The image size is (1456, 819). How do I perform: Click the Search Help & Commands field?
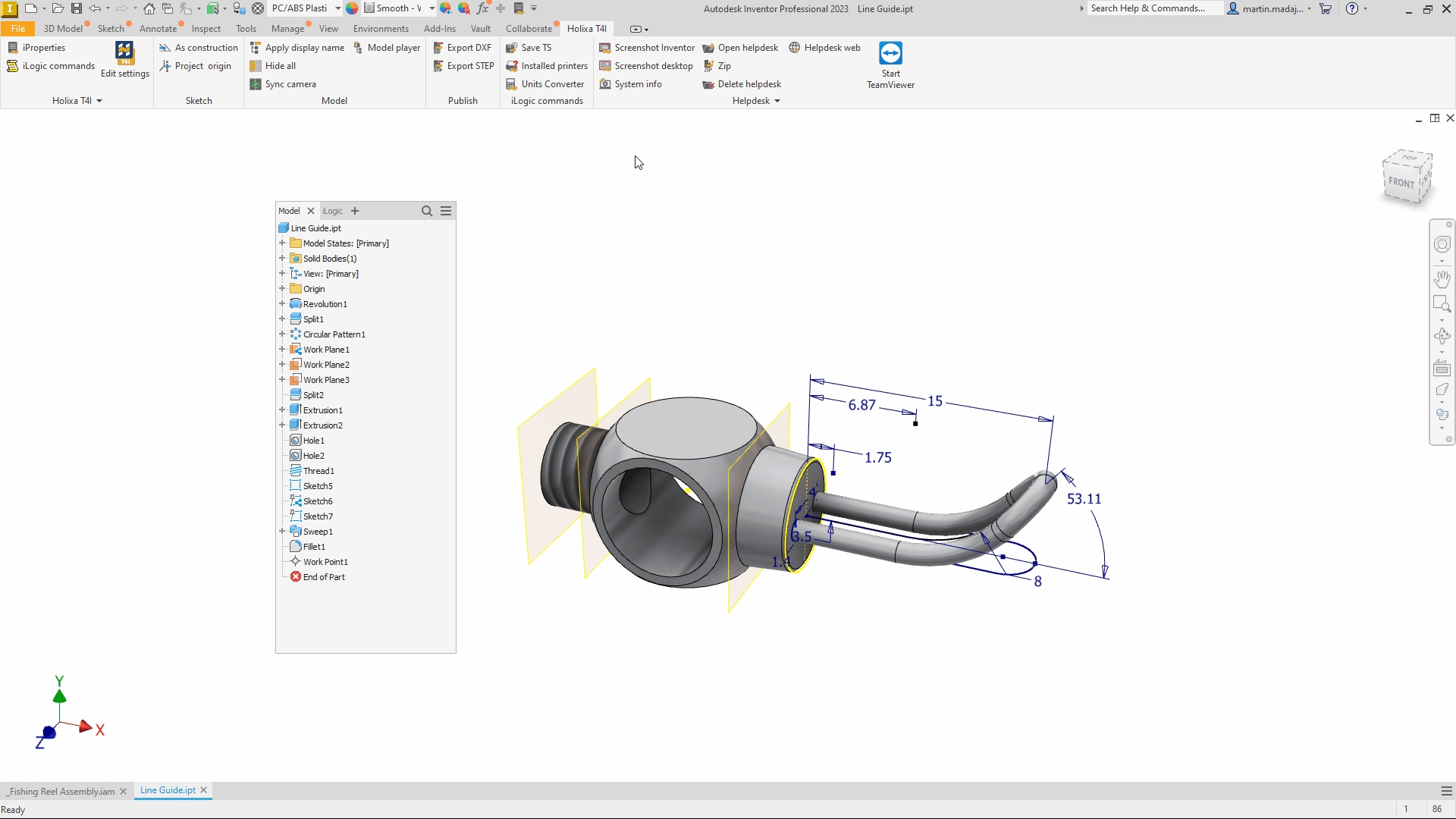[1153, 8]
